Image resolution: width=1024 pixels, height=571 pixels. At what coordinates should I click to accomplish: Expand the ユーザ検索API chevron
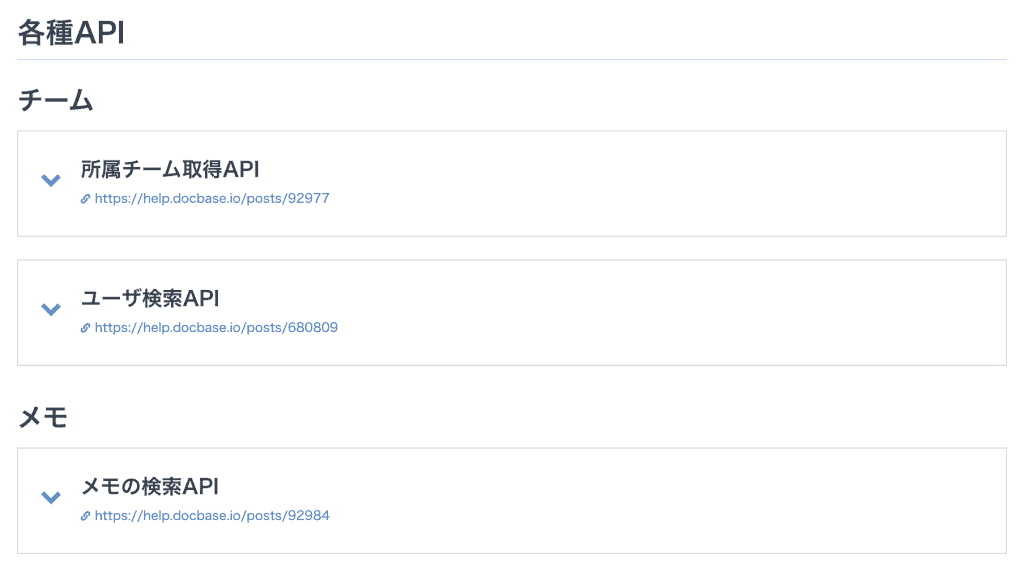[x=51, y=309]
